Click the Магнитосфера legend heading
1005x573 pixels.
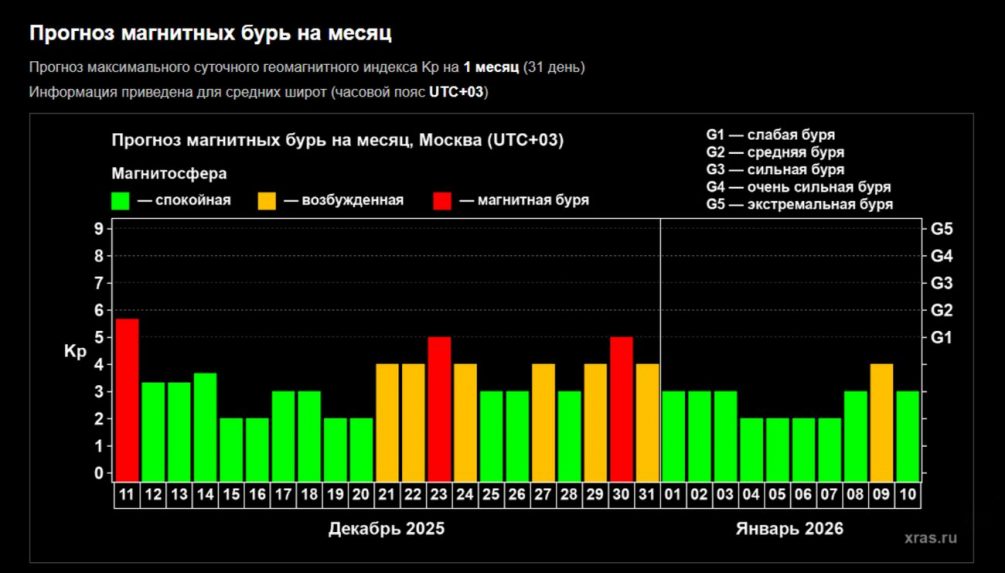coord(169,174)
